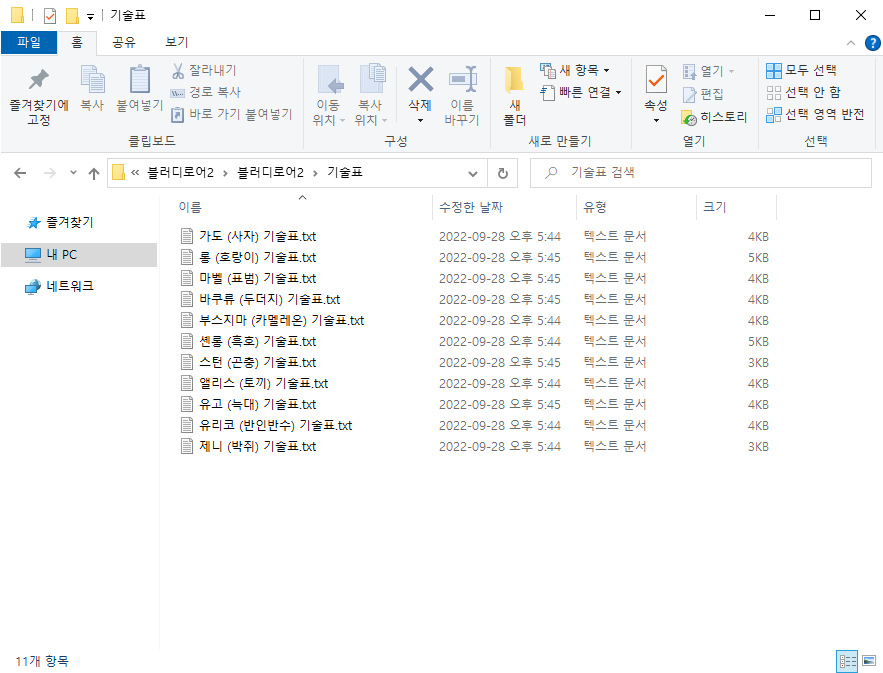The width and height of the screenshot is (883, 673).
Task: Select file 바쿠류 (두더지) 기술표.txt
Action: (x=270, y=299)
